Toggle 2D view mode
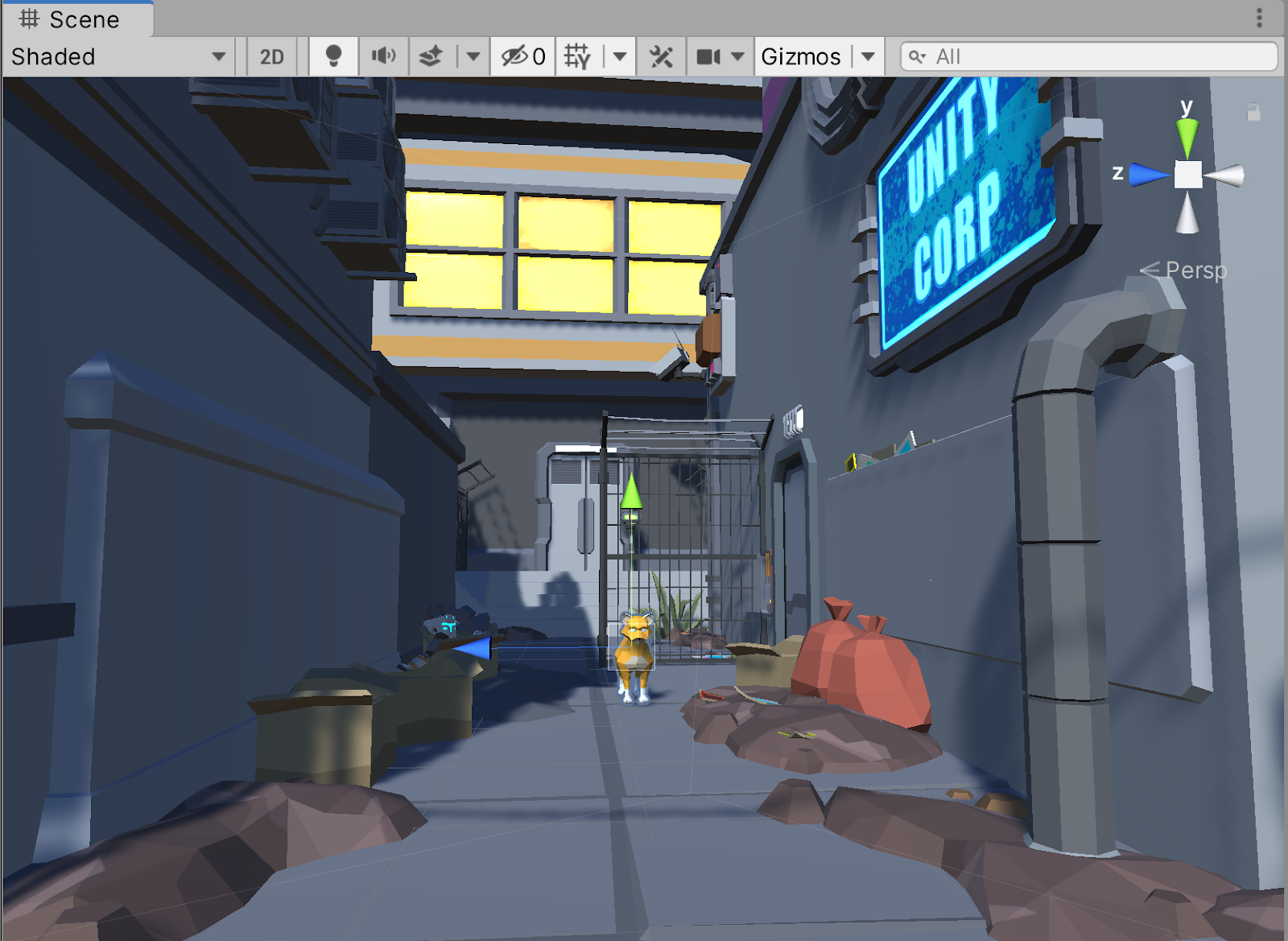 point(271,56)
